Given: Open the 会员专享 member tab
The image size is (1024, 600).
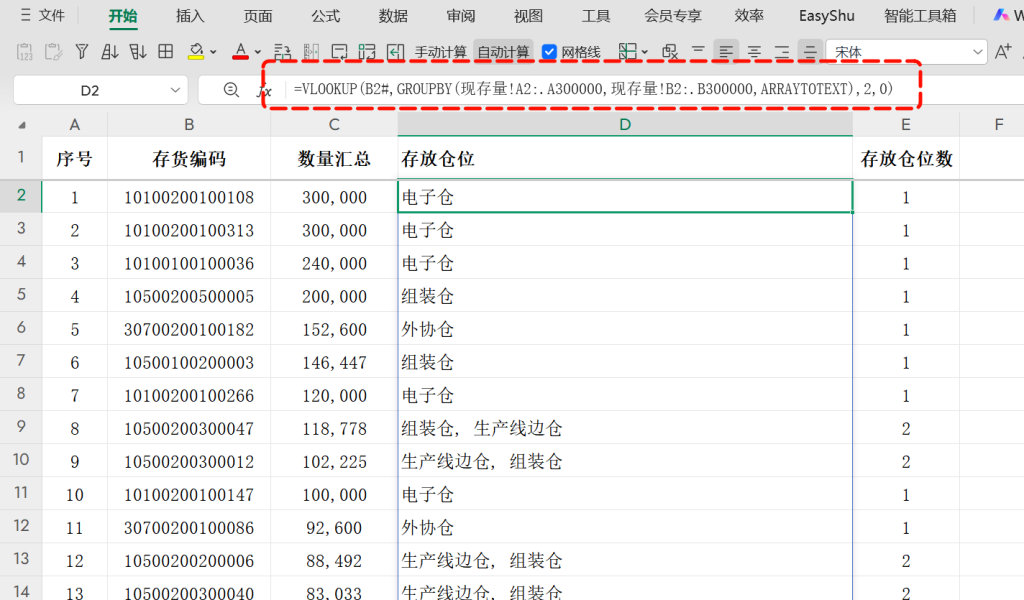Looking at the screenshot, I should coord(673,16).
